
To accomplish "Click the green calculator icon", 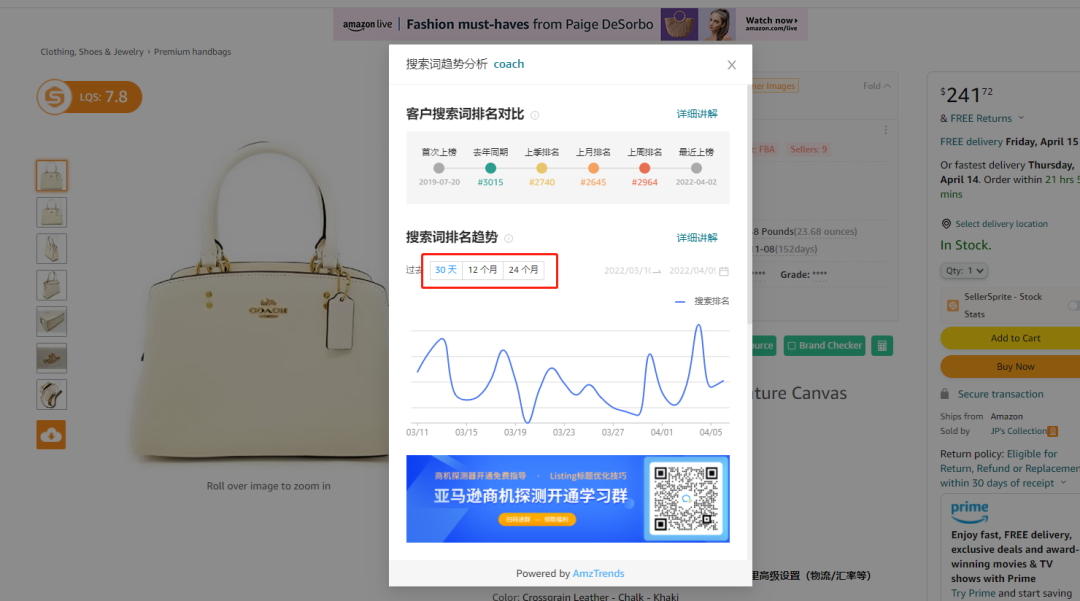I will click(x=882, y=346).
